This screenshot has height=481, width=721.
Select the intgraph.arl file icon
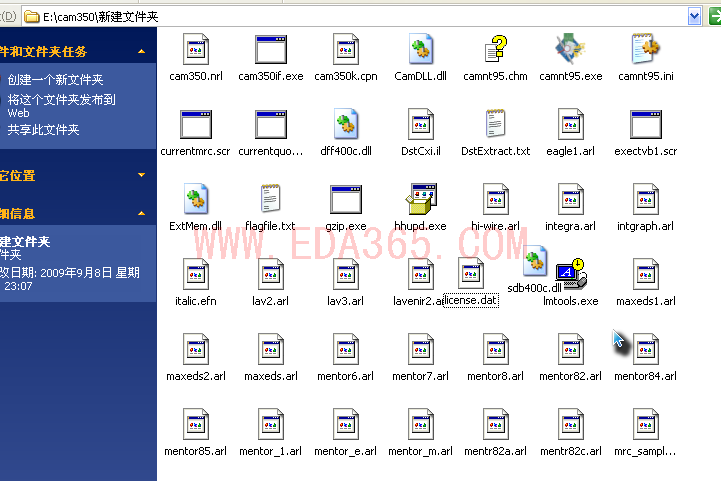646,199
